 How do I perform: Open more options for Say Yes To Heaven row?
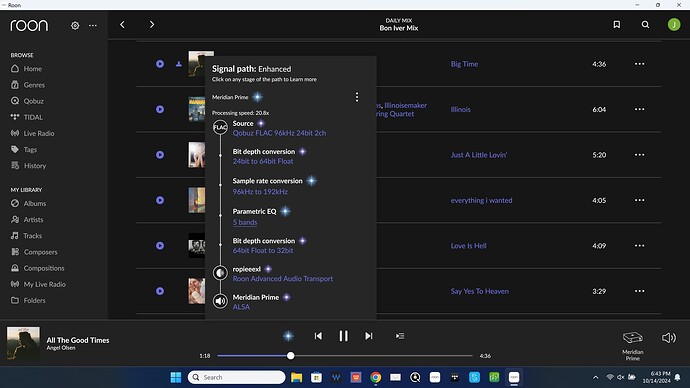coord(639,291)
